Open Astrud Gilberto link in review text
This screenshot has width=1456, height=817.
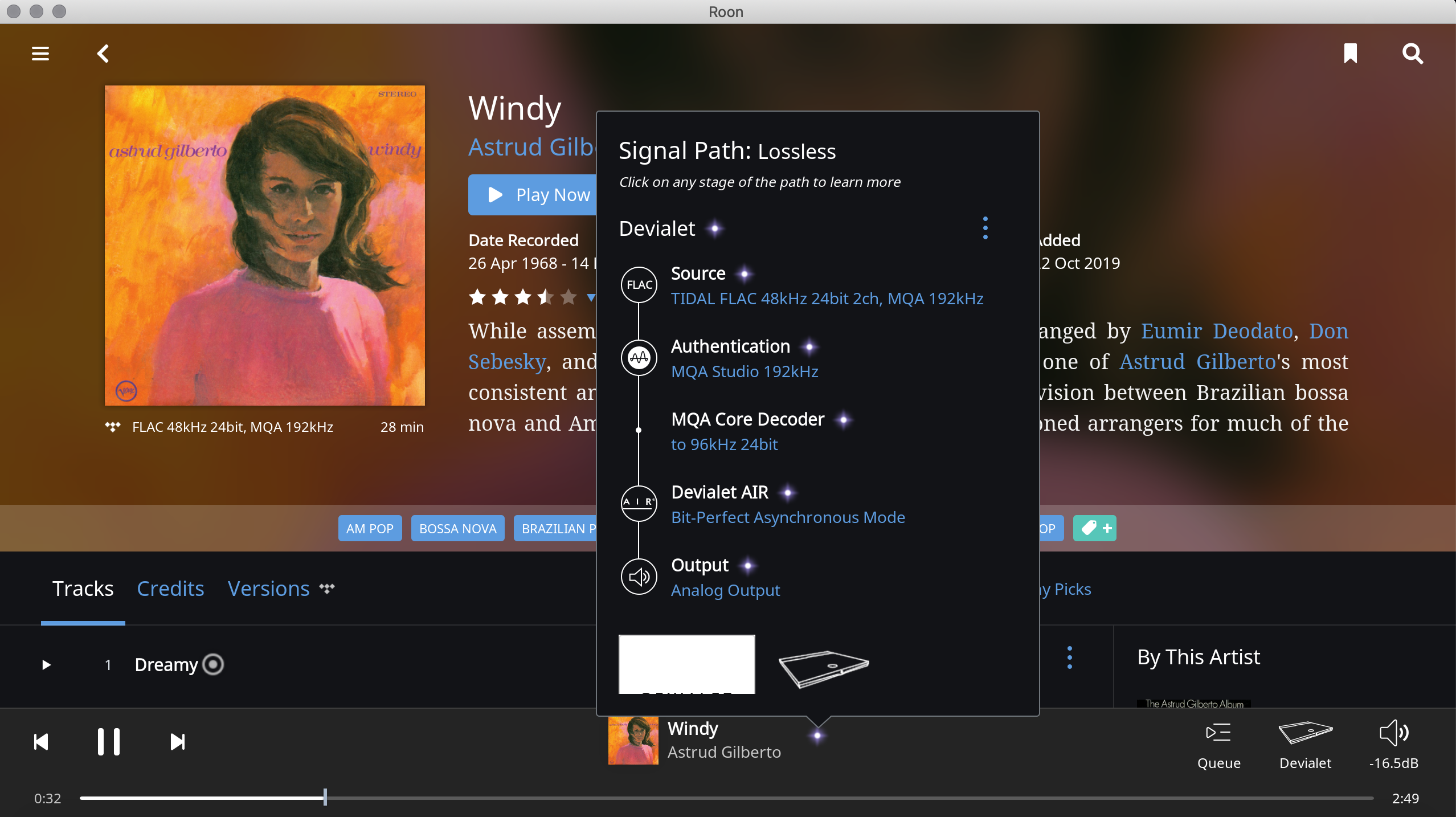coord(1197,362)
